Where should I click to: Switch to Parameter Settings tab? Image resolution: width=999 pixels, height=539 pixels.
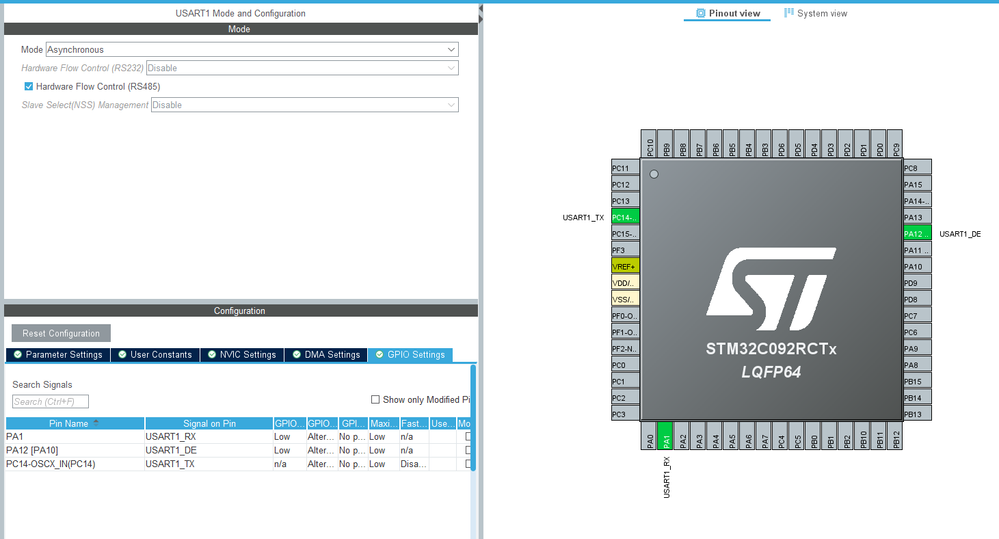click(x=58, y=355)
